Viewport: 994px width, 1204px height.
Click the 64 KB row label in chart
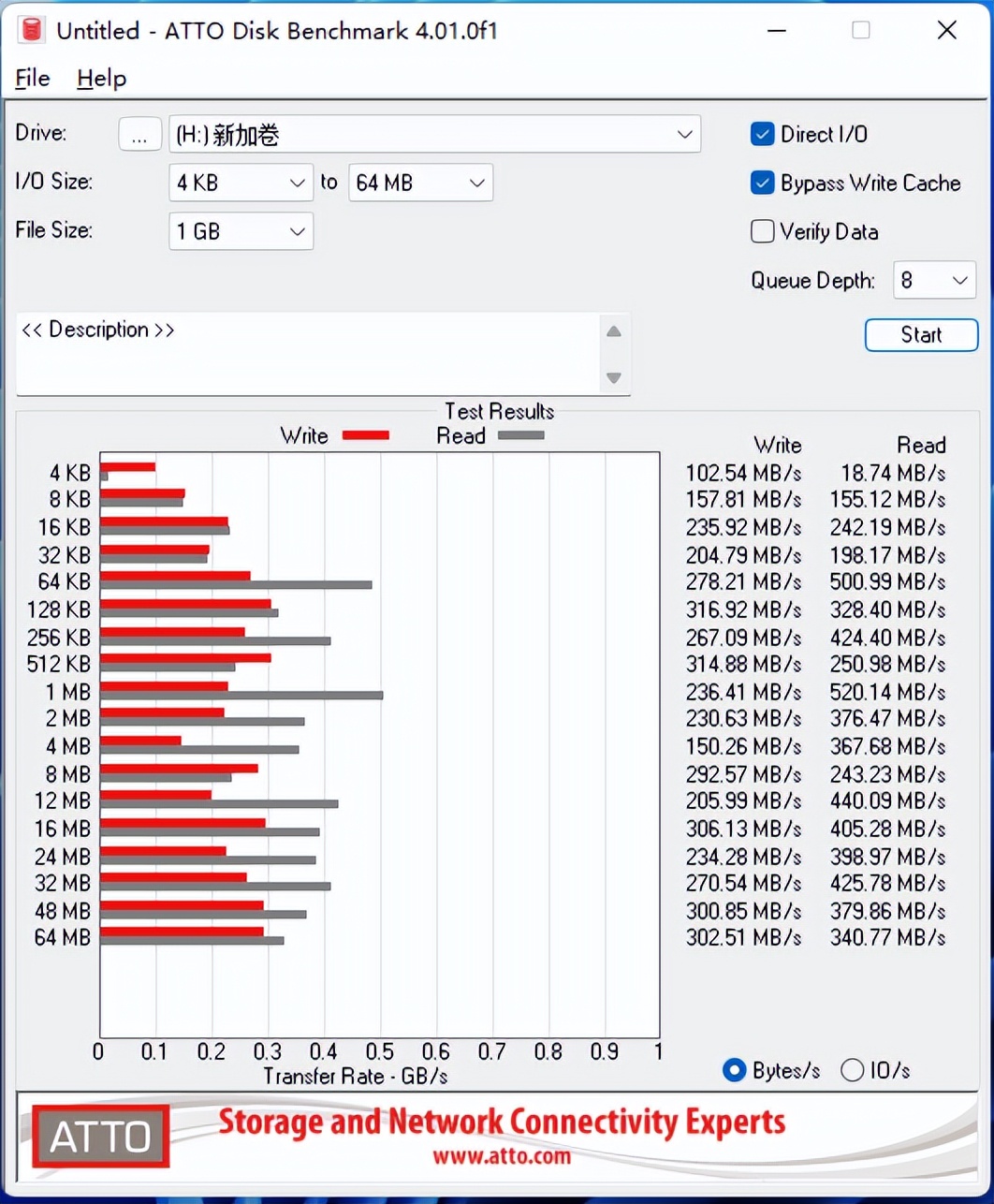(65, 581)
